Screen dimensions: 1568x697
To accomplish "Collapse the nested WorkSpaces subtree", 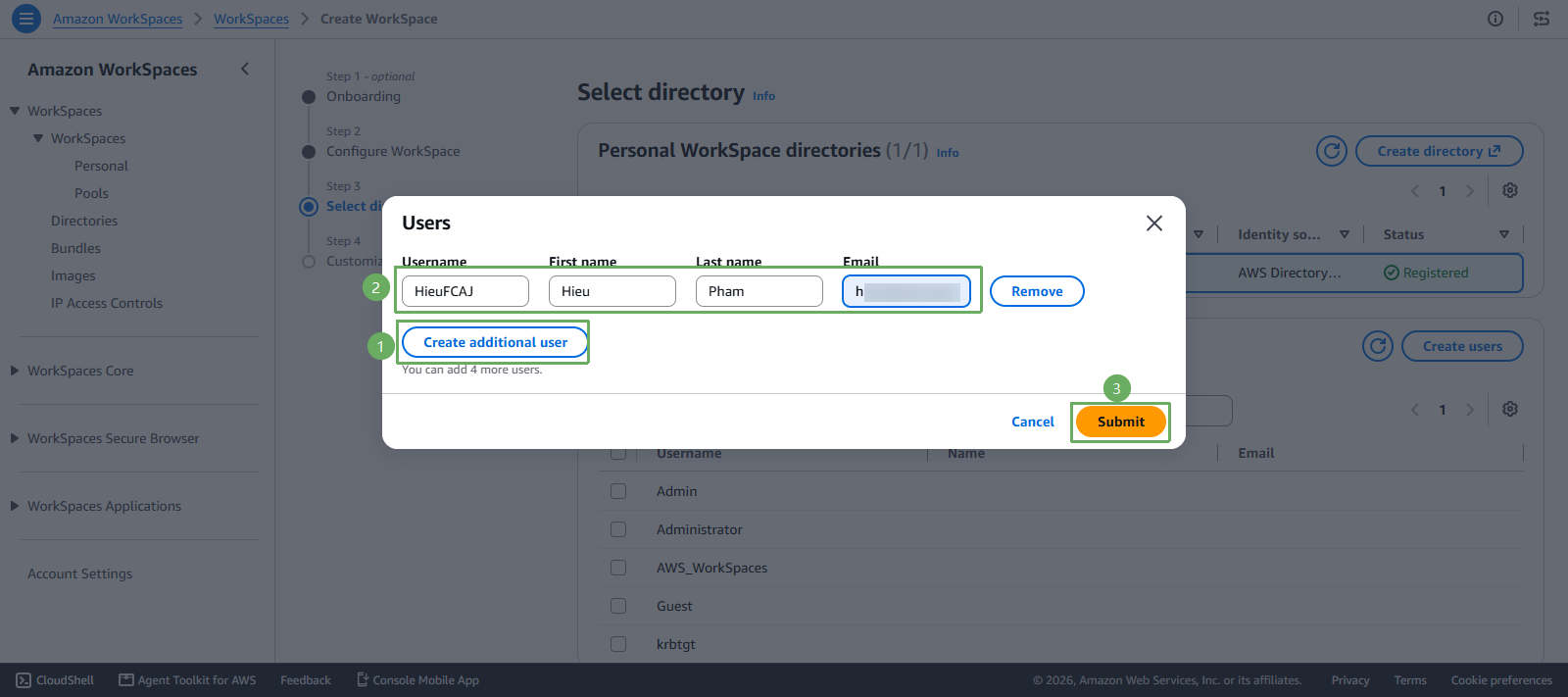I will click(38, 138).
